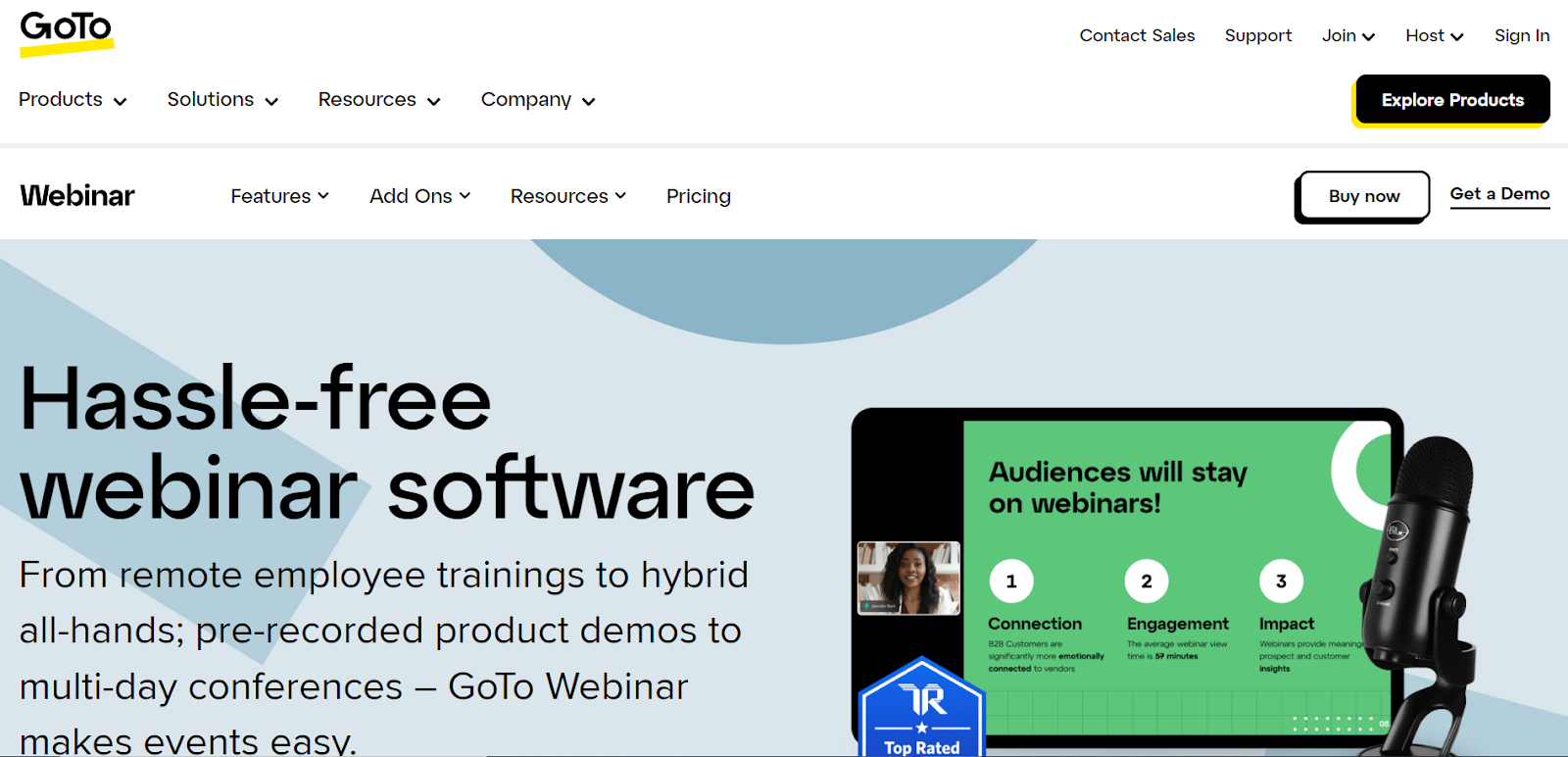Open the Add Ons dropdown

pos(420,196)
